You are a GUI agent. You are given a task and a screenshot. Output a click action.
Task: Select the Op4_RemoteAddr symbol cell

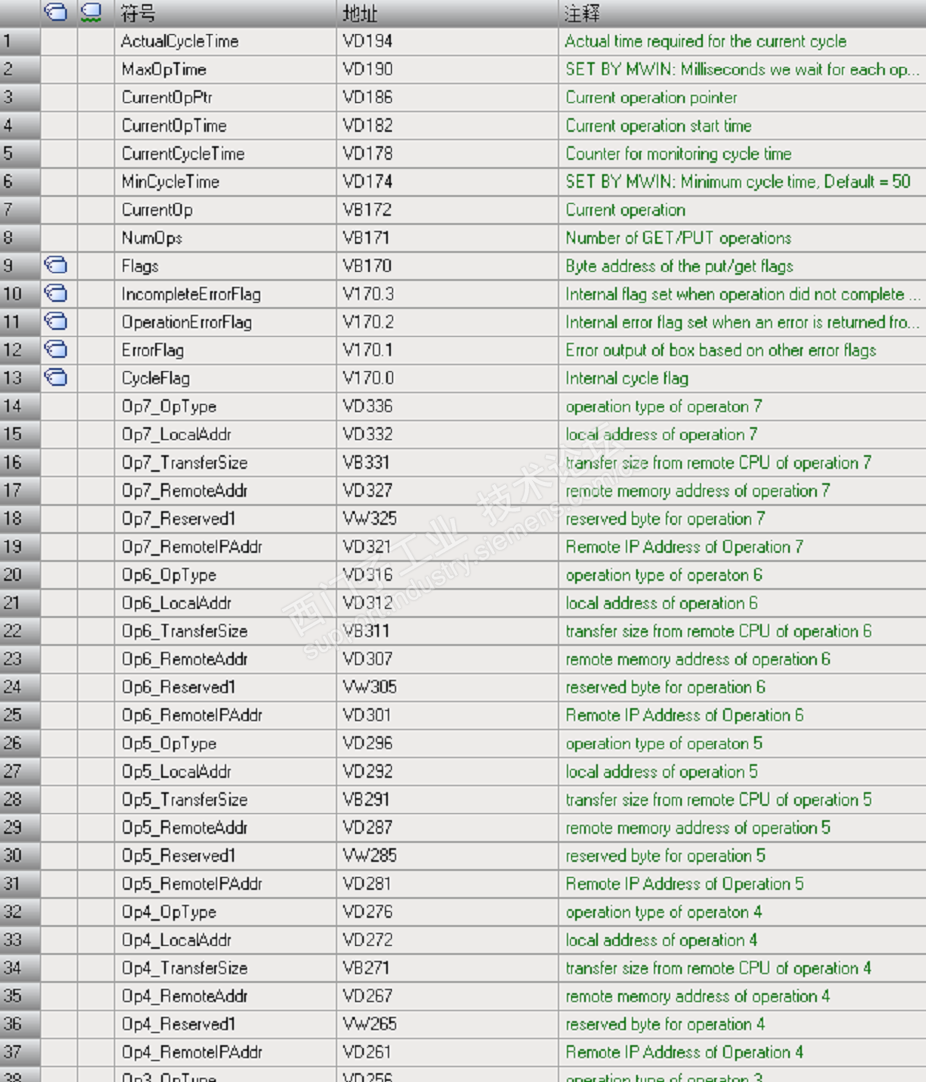[226, 996]
